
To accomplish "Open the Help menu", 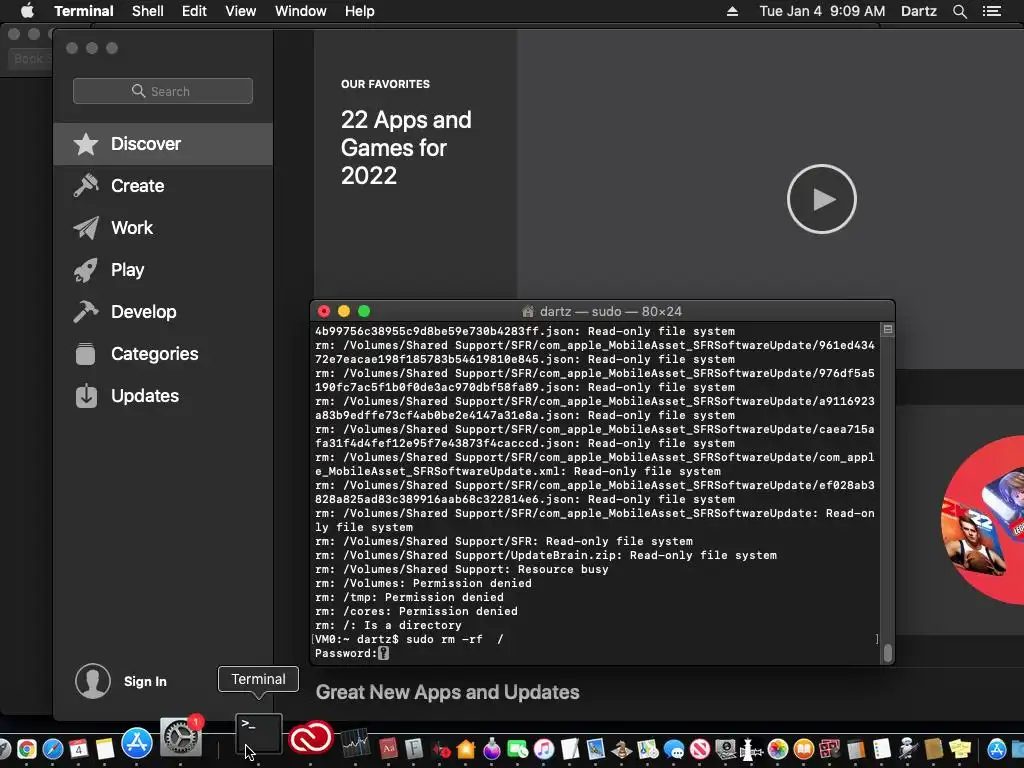I will 359,11.
